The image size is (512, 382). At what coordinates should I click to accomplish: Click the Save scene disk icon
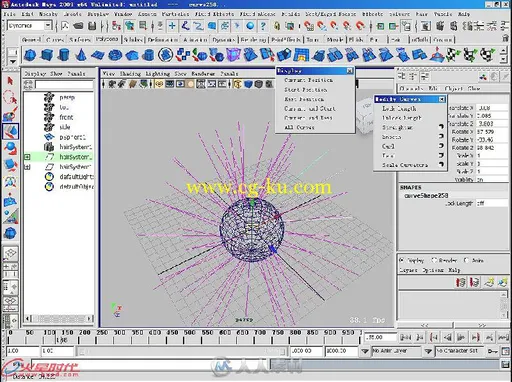tap(92, 26)
